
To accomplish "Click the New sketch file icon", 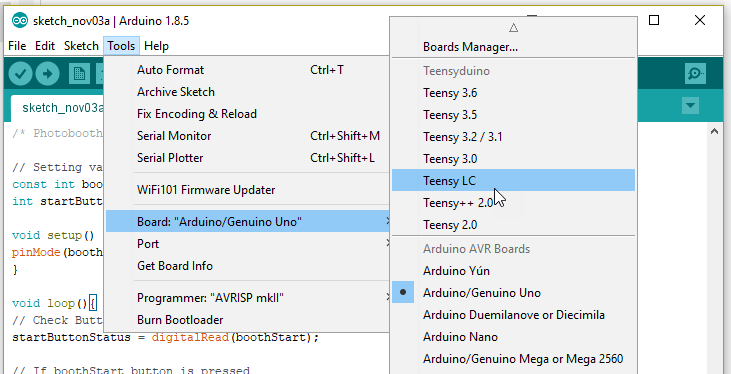I will [x=79, y=74].
